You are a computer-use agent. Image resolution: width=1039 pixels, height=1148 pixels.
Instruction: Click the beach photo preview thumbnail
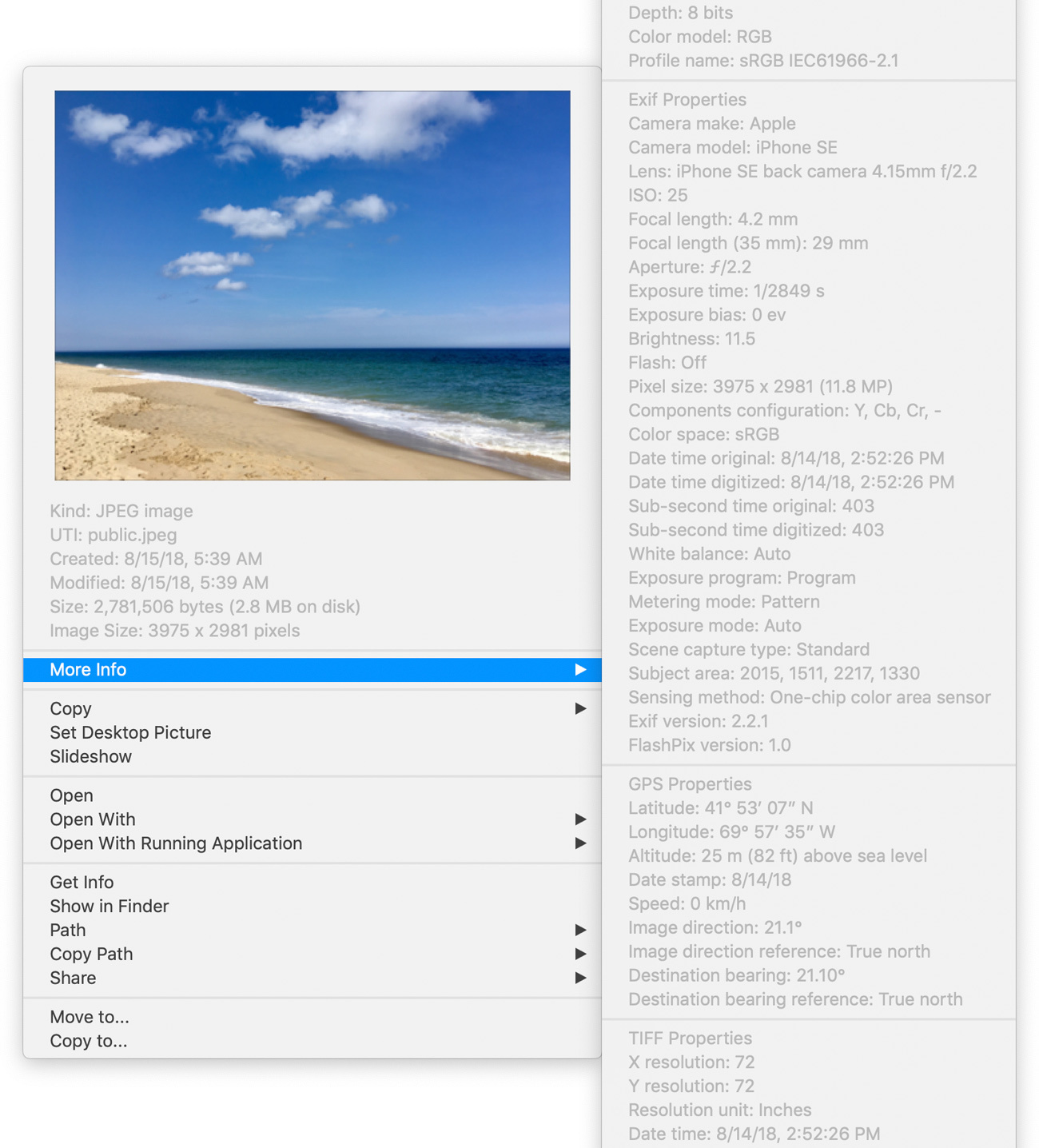tap(312, 284)
